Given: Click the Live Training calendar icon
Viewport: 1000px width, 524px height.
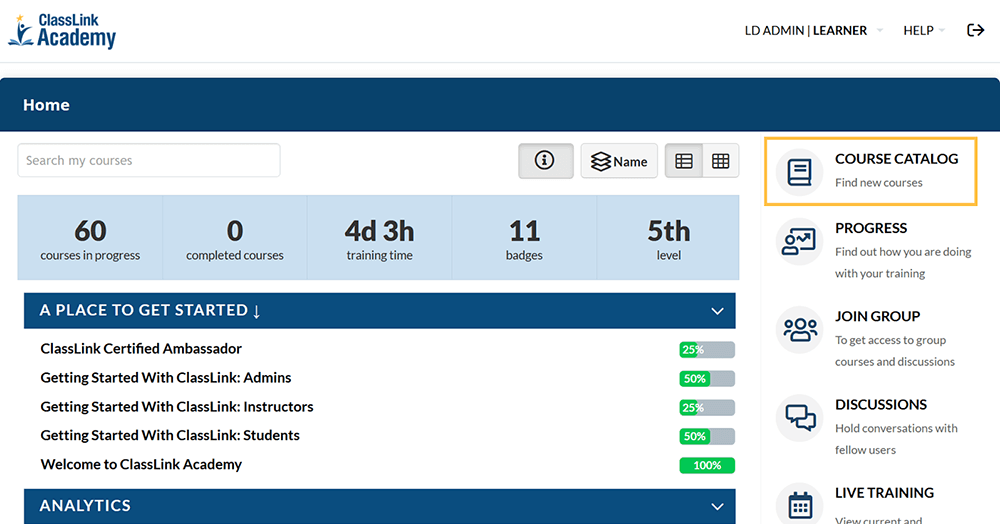Looking at the screenshot, I should [x=799, y=505].
